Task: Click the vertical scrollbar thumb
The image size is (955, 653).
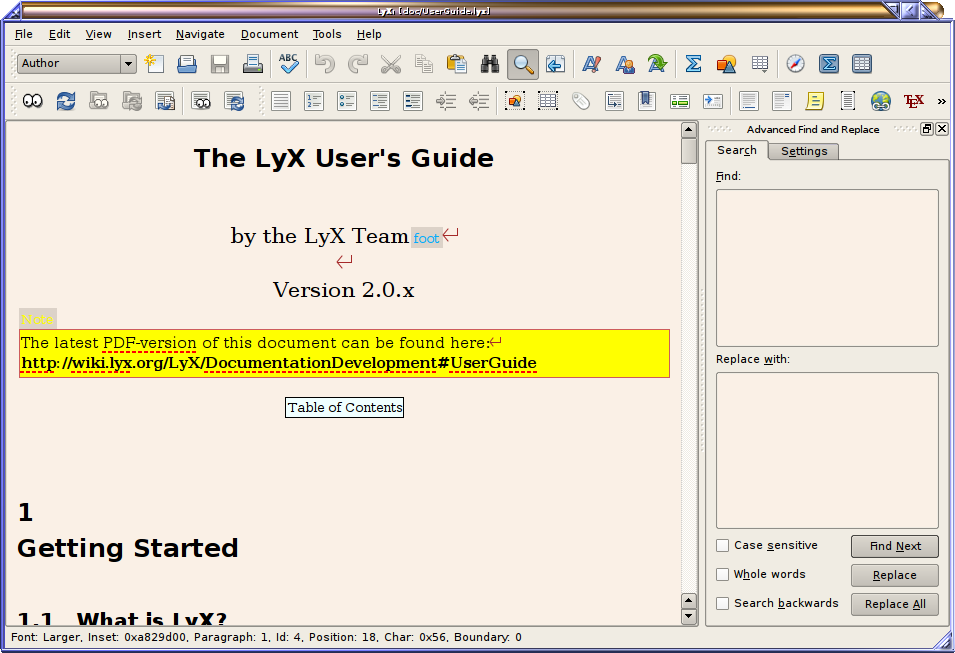Action: pos(689,151)
